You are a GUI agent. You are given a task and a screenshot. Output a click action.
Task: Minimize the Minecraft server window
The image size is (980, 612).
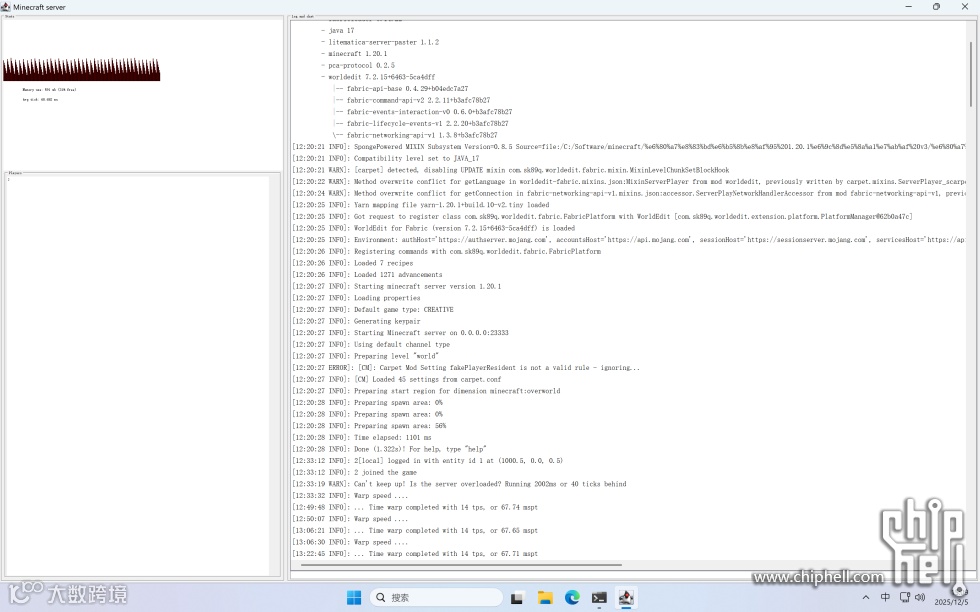coord(909,7)
